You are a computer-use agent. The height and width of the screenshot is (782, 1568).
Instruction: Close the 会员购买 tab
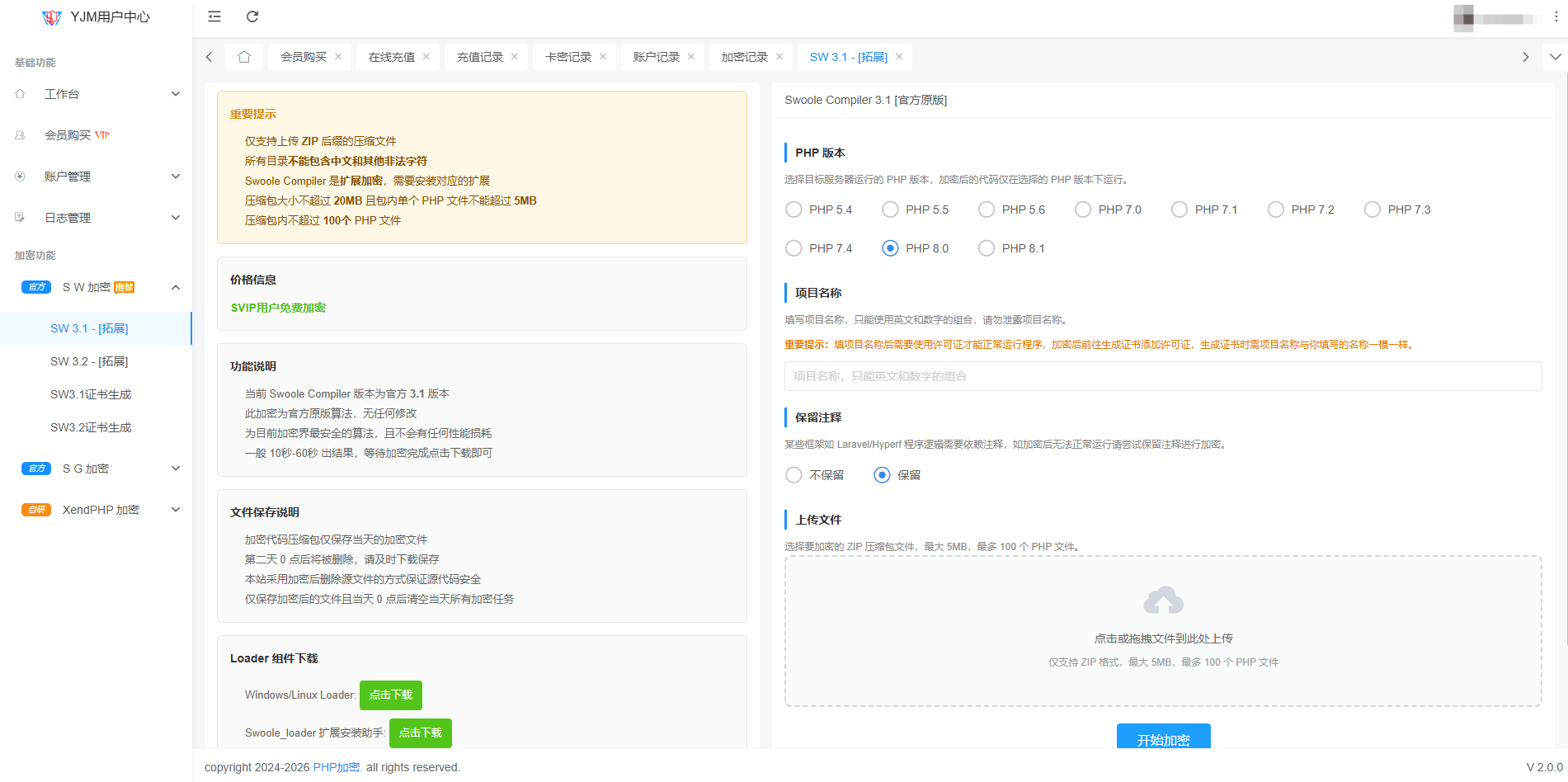(x=338, y=57)
